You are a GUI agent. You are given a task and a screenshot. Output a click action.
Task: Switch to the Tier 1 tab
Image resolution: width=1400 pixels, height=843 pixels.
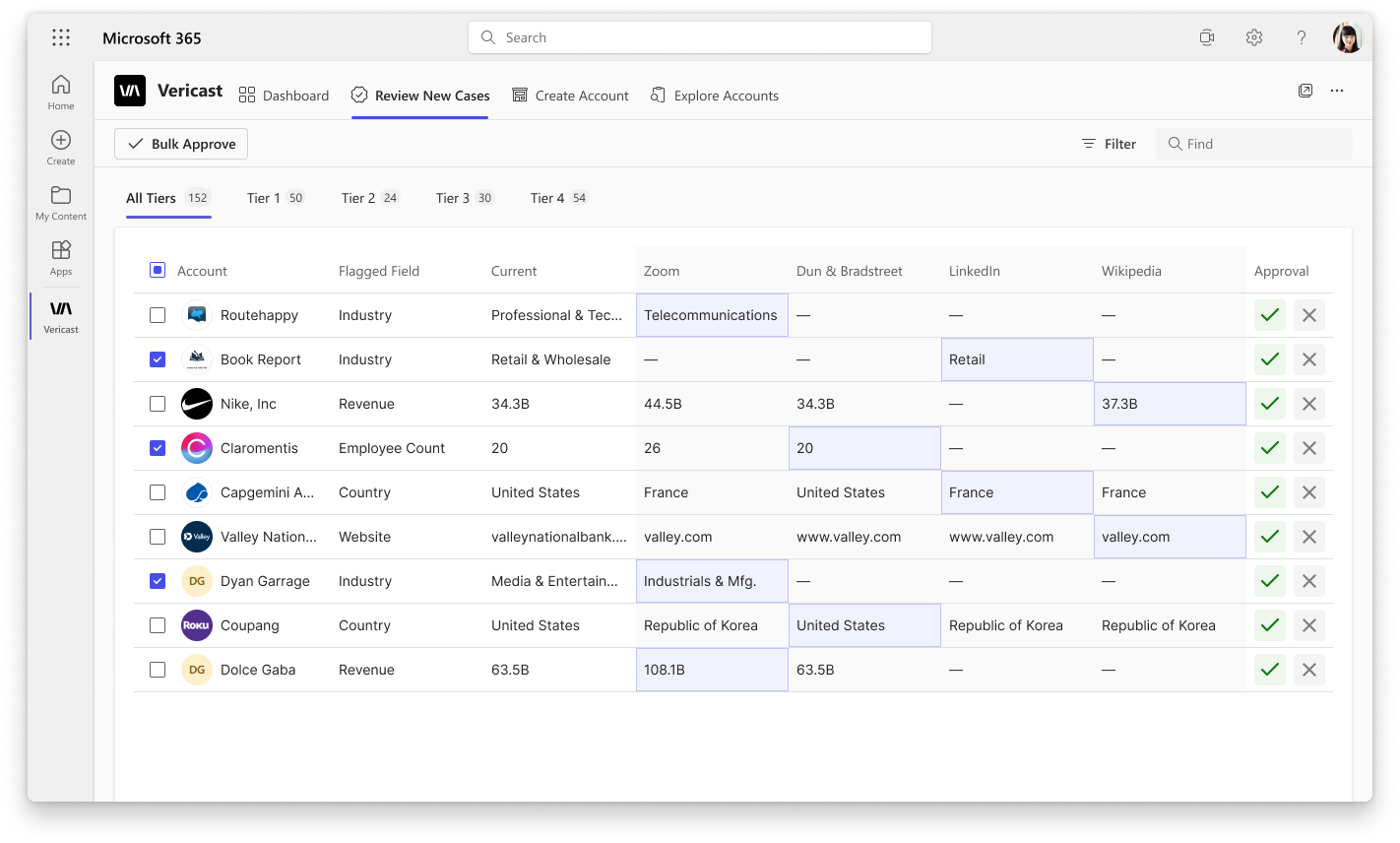pos(276,198)
